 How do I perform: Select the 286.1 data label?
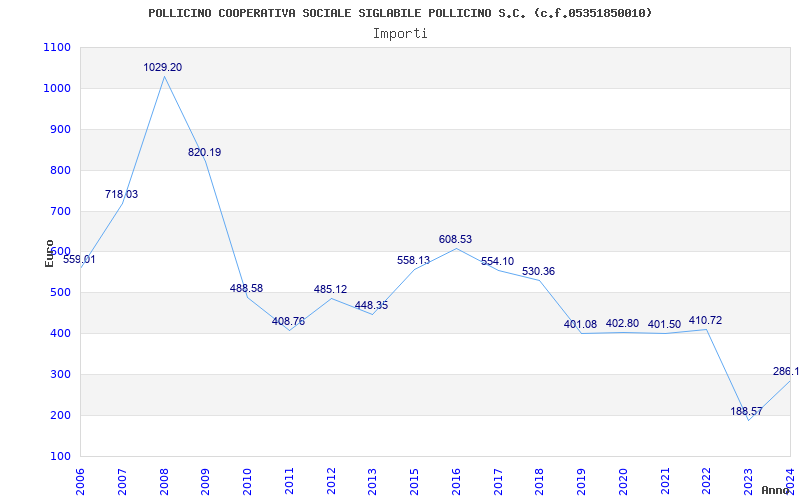click(786, 371)
